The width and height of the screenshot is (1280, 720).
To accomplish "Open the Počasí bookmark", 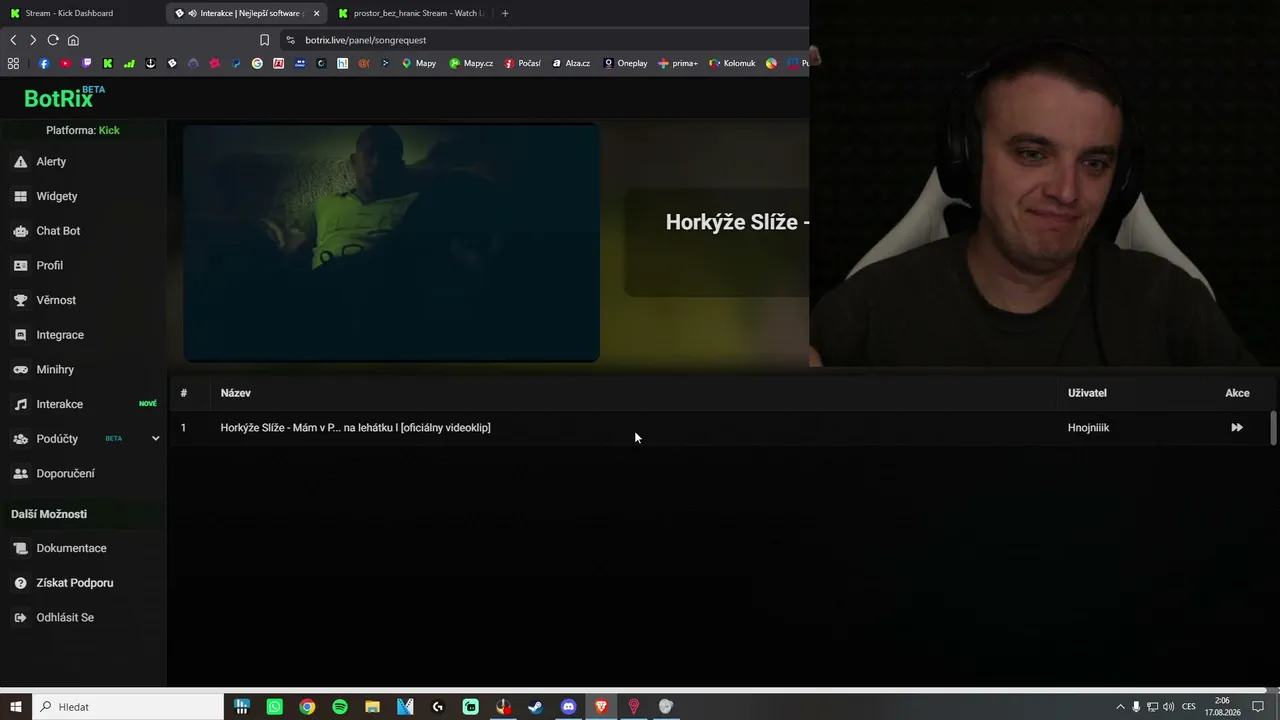I will [523, 63].
